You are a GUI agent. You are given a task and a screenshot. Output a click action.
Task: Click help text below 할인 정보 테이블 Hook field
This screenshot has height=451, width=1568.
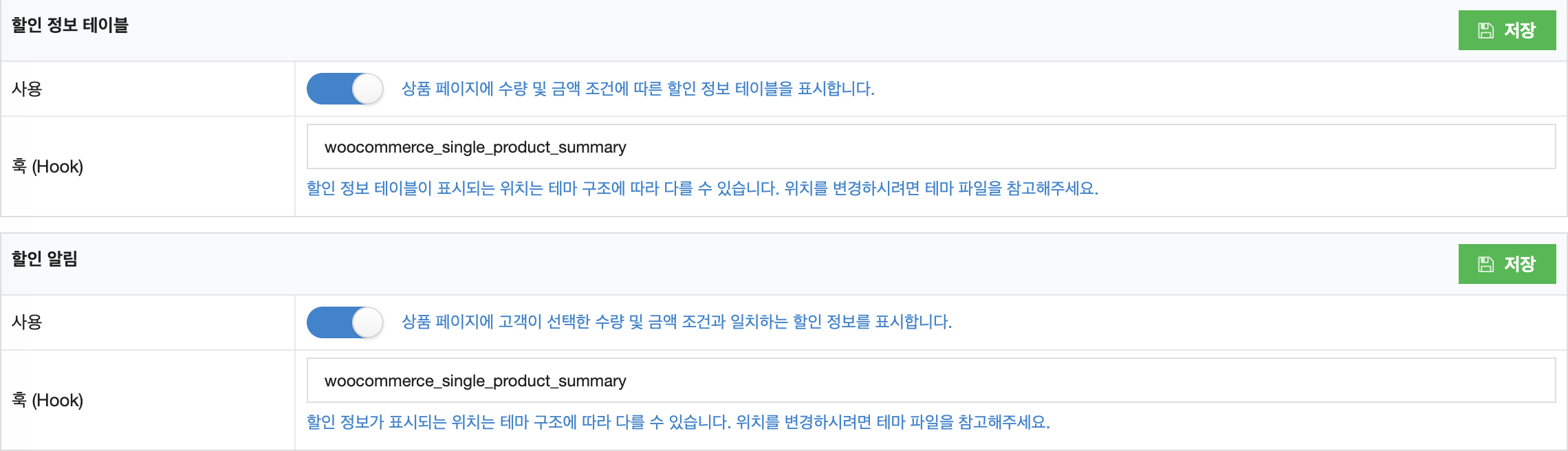pos(702,188)
